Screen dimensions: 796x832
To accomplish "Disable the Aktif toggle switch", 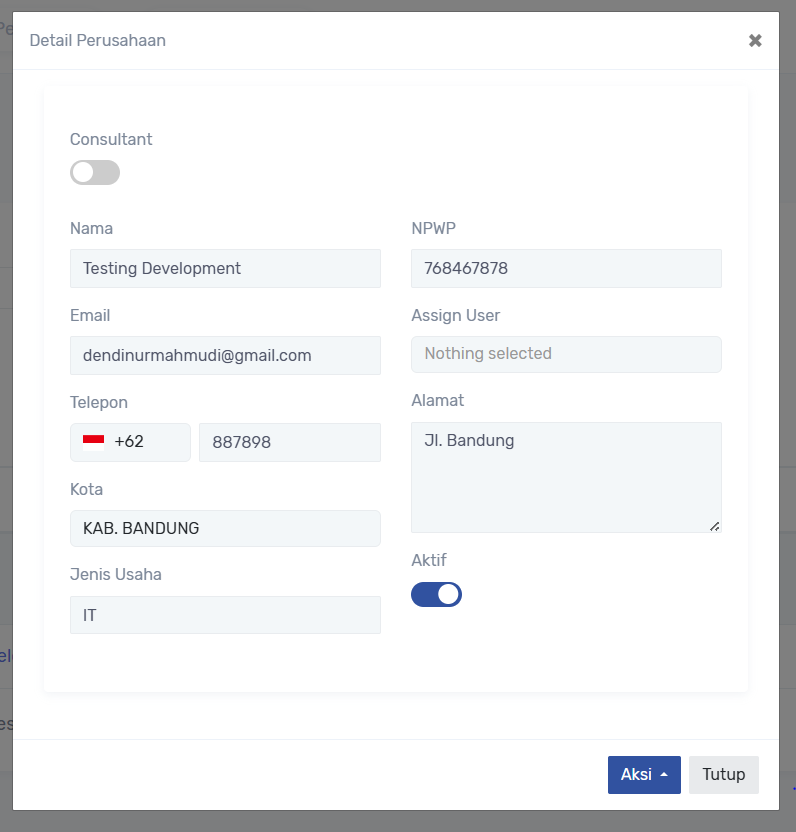I will [436, 594].
